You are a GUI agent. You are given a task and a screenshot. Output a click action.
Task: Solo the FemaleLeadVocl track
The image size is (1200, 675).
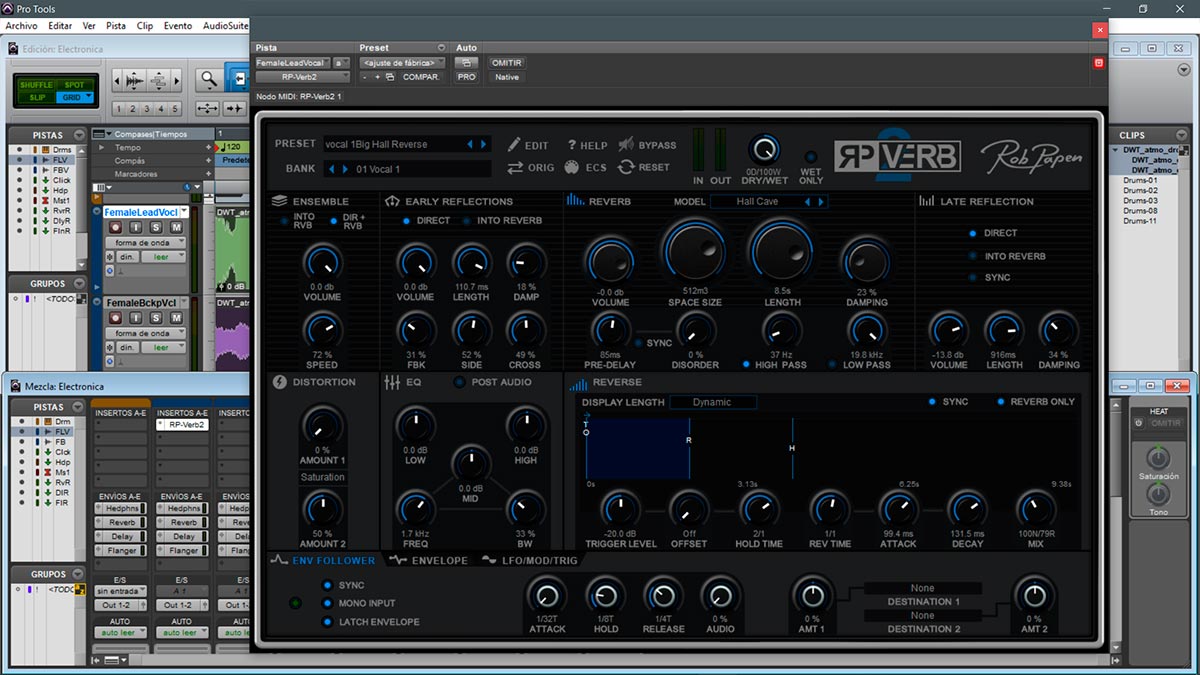(x=155, y=228)
